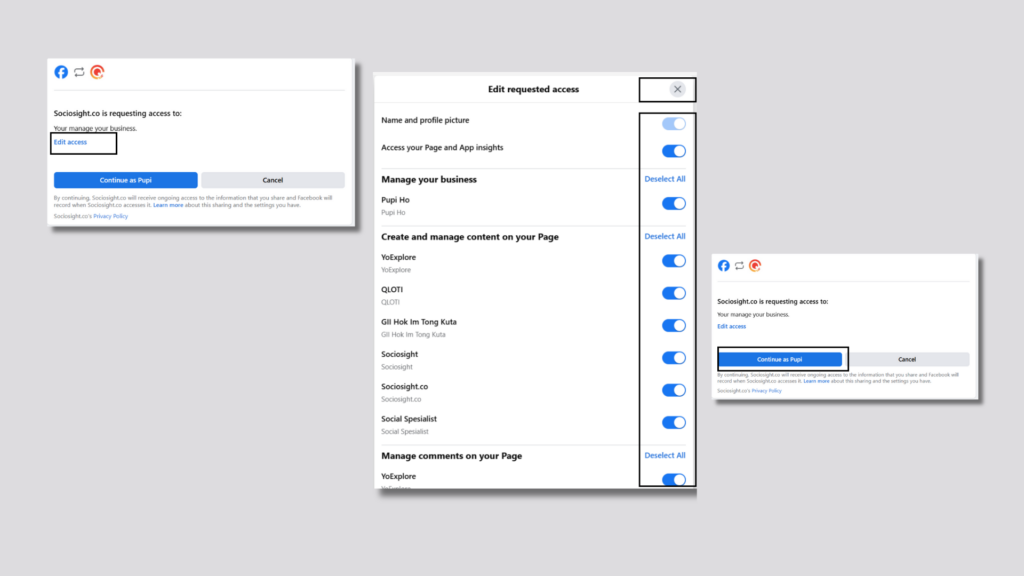The width and height of the screenshot is (1024, 576).
Task: Click Sociosight logo icon in left dialog
Action: (97, 72)
